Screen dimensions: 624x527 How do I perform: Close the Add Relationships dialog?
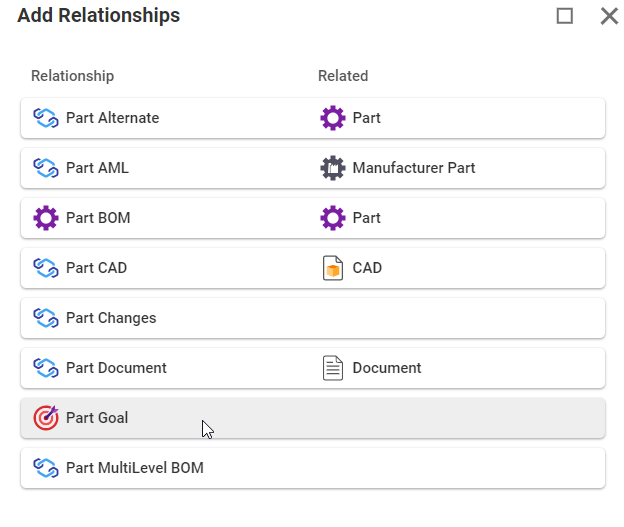(608, 16)
